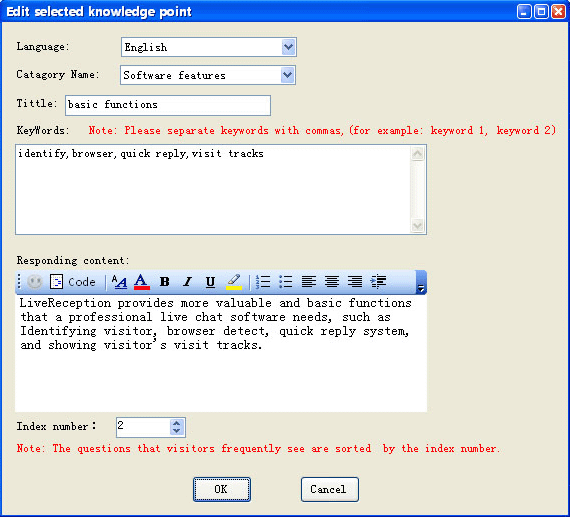Click inside the Responding content editor
The width and height of the screenshot is (570, 517).
[221, 353]
